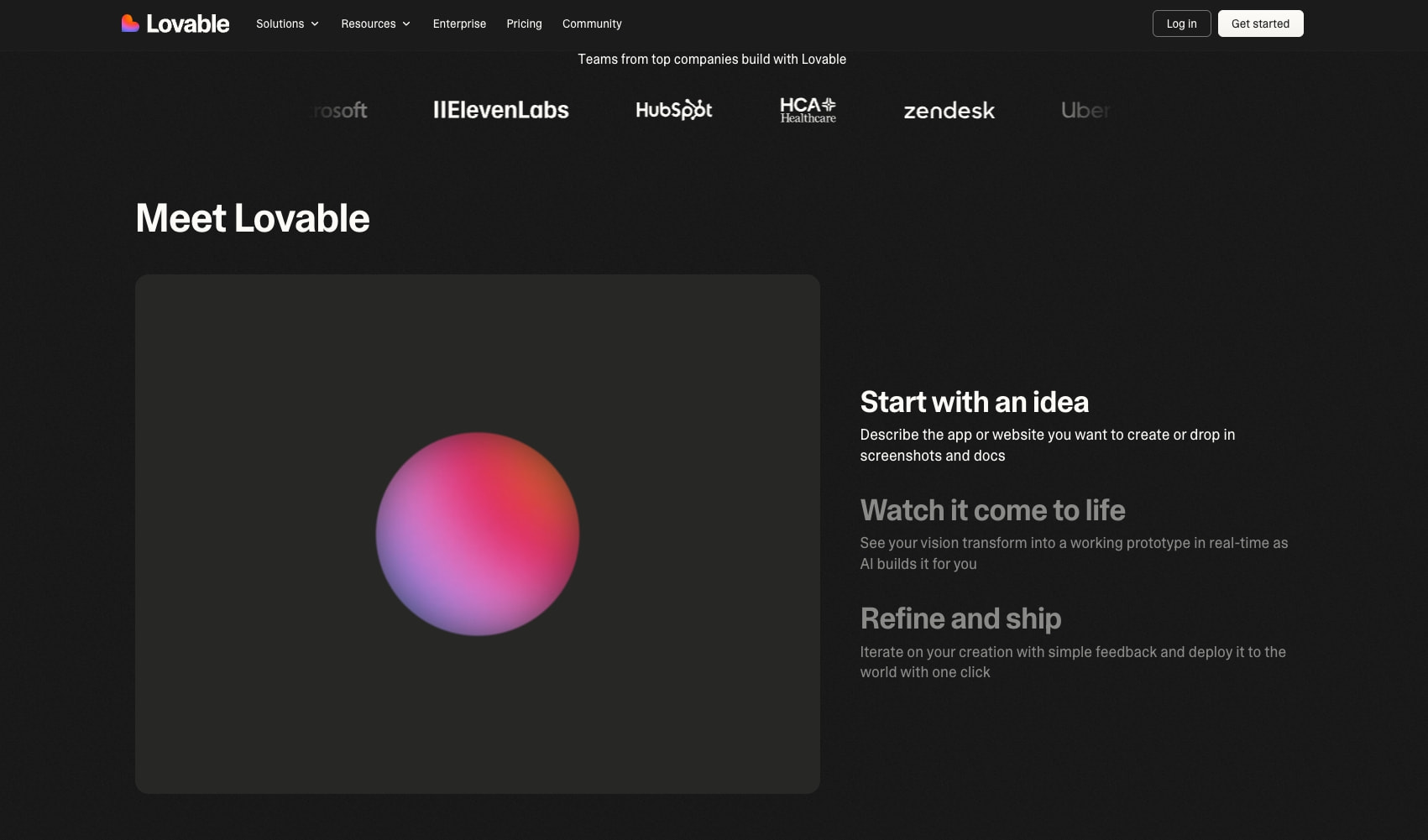The height and width of the screenshot is (840, 1428).
Task: Click the Lovable heart logo icon
Action: [x=130, y=23]
